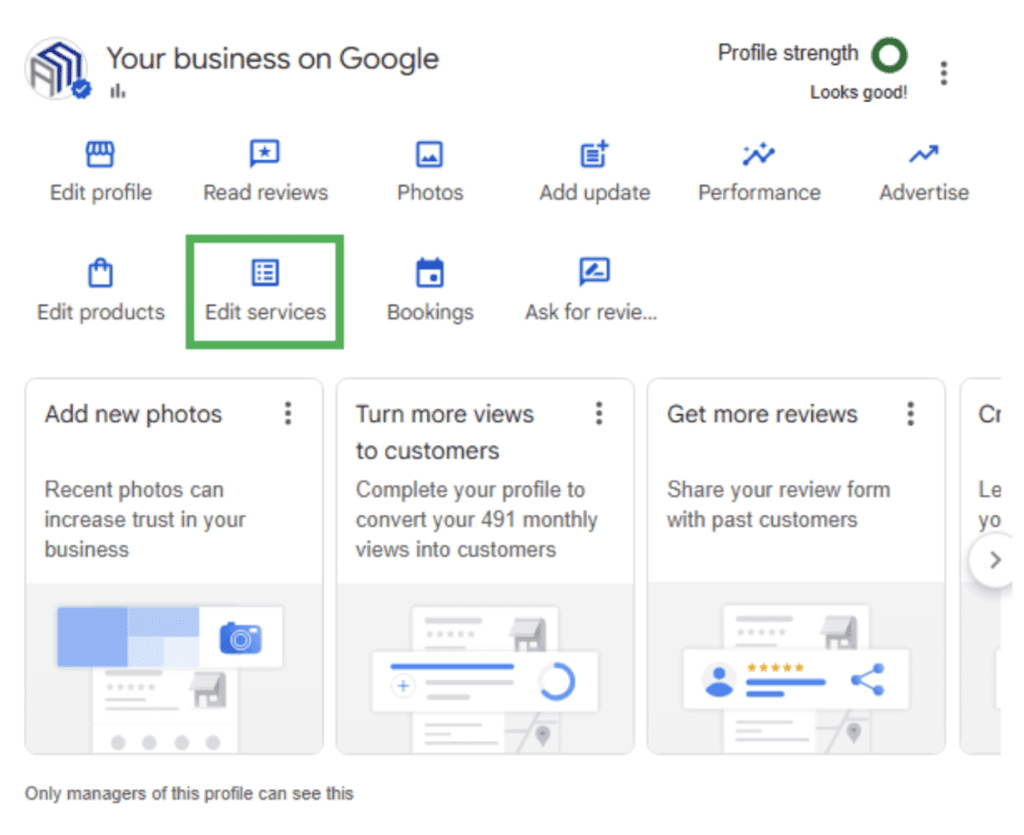Click the Read reviews star icon
The height and width of the screenshot is (835, 1024).
click(x=264, y=154)
